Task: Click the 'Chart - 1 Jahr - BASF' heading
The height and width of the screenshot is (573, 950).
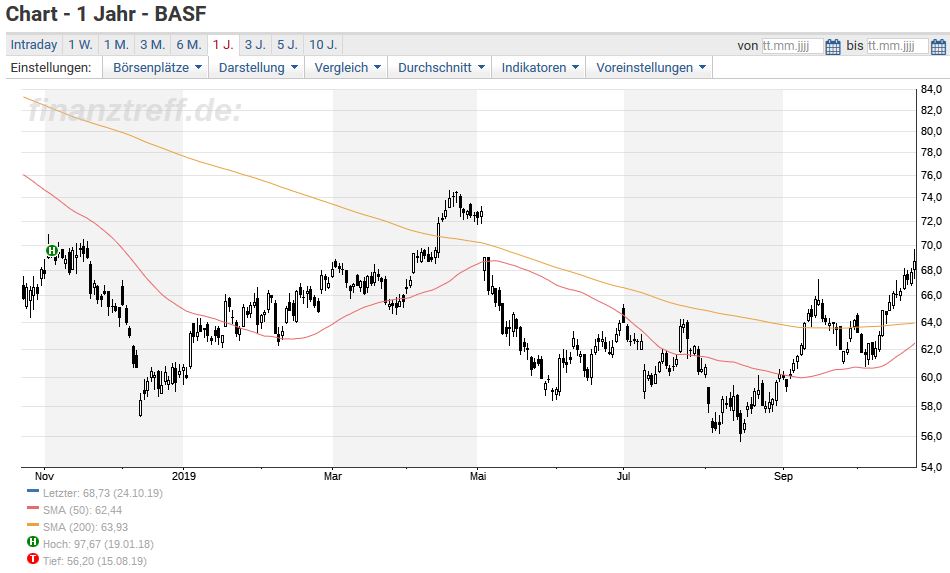Action: [x=106, y=13]
